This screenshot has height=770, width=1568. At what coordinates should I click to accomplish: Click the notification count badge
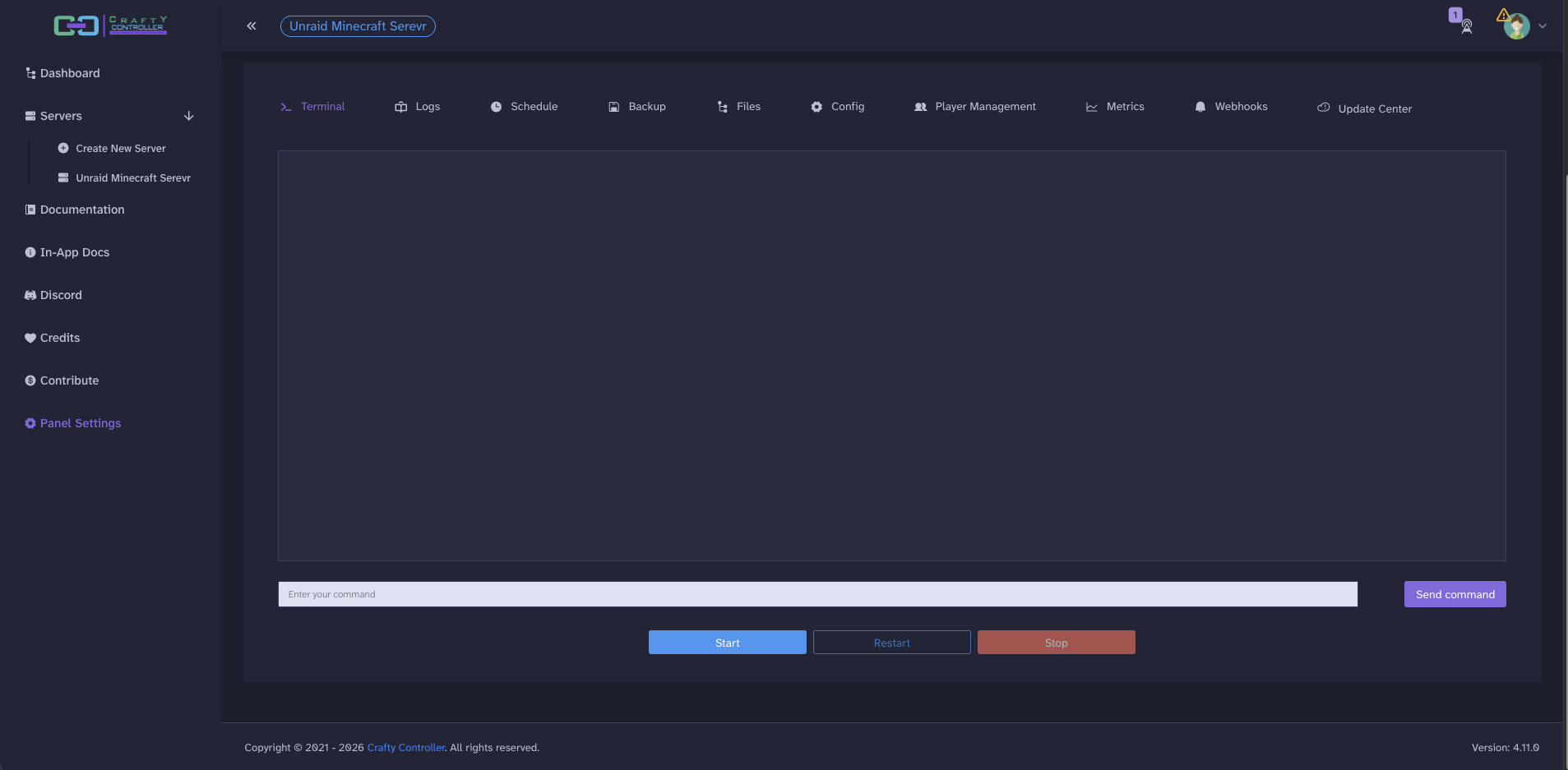pyautogui.click(x=1455, y=15)
